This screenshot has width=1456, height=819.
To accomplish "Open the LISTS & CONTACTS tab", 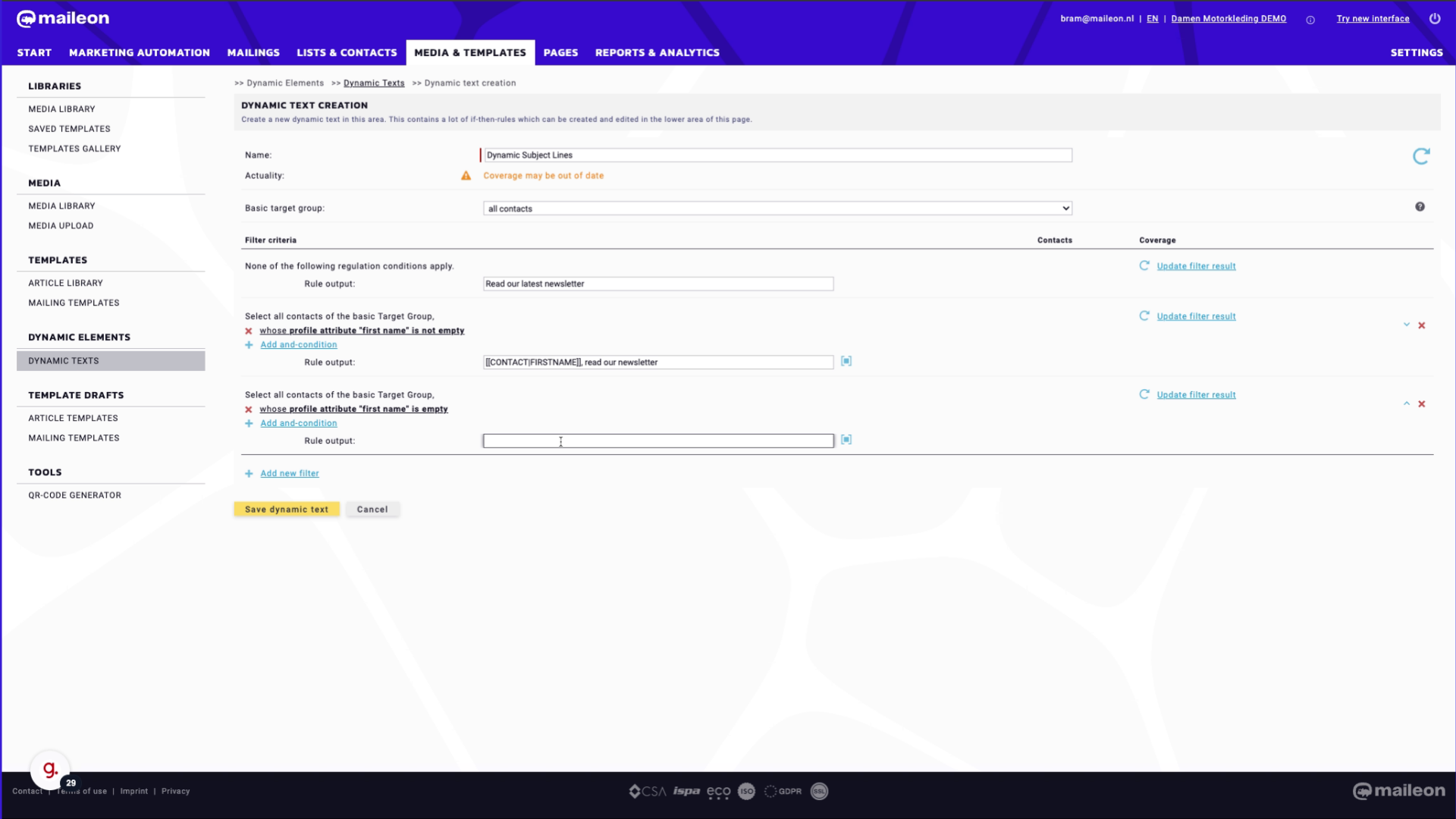I will (x=347, y=53).
